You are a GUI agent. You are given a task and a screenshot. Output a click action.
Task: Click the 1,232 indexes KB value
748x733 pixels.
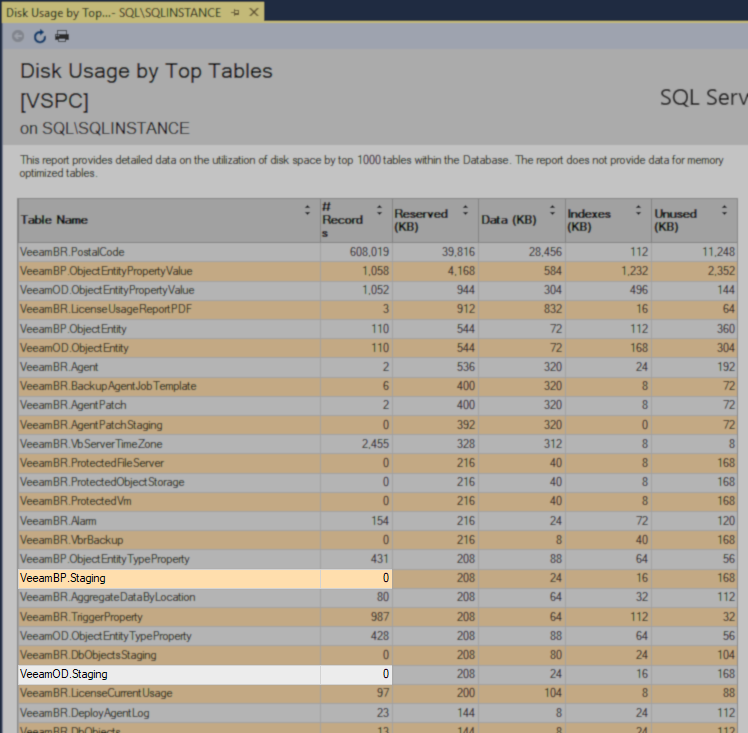tap(634, 271)
